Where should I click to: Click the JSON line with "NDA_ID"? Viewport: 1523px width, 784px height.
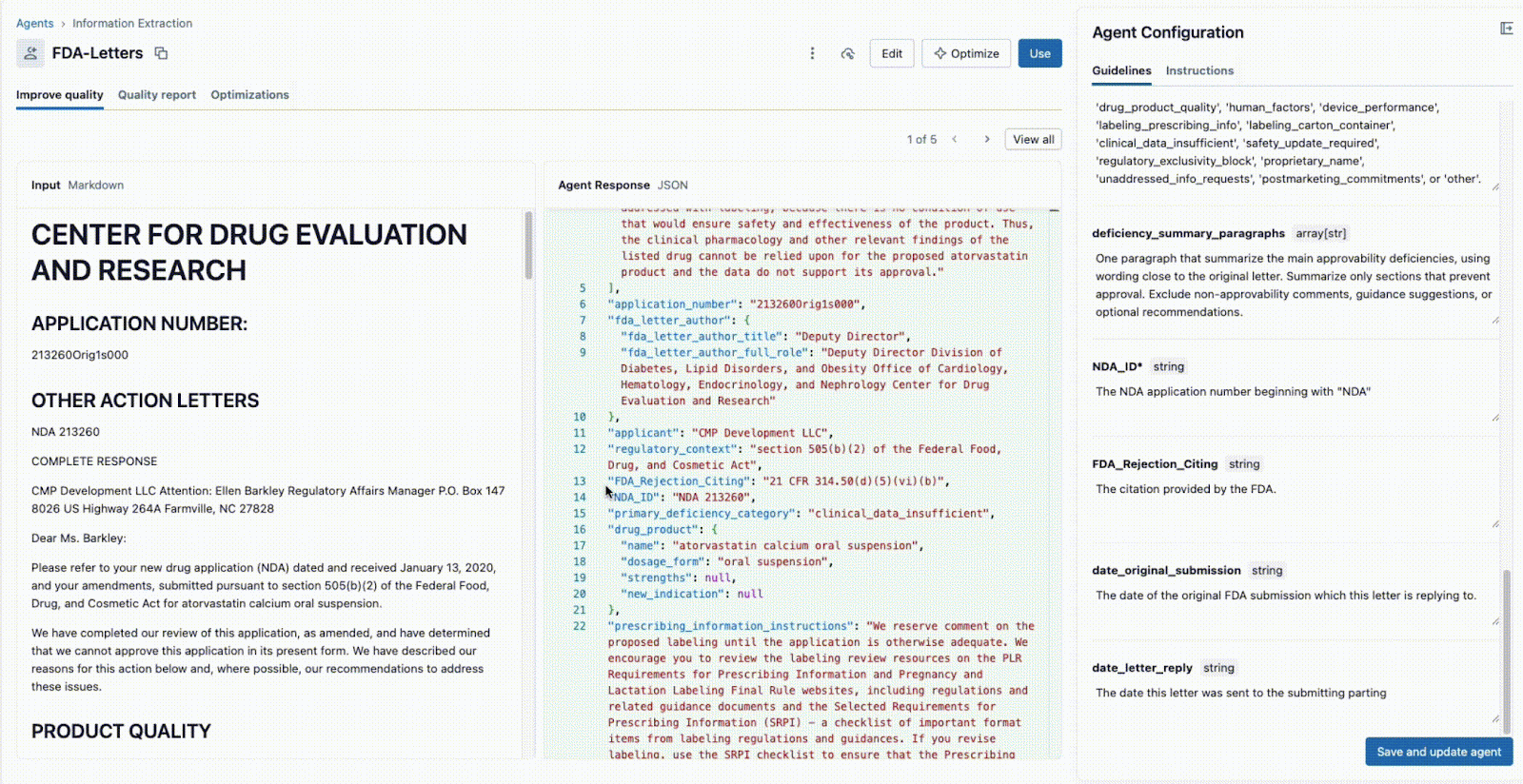click(682, 497)
